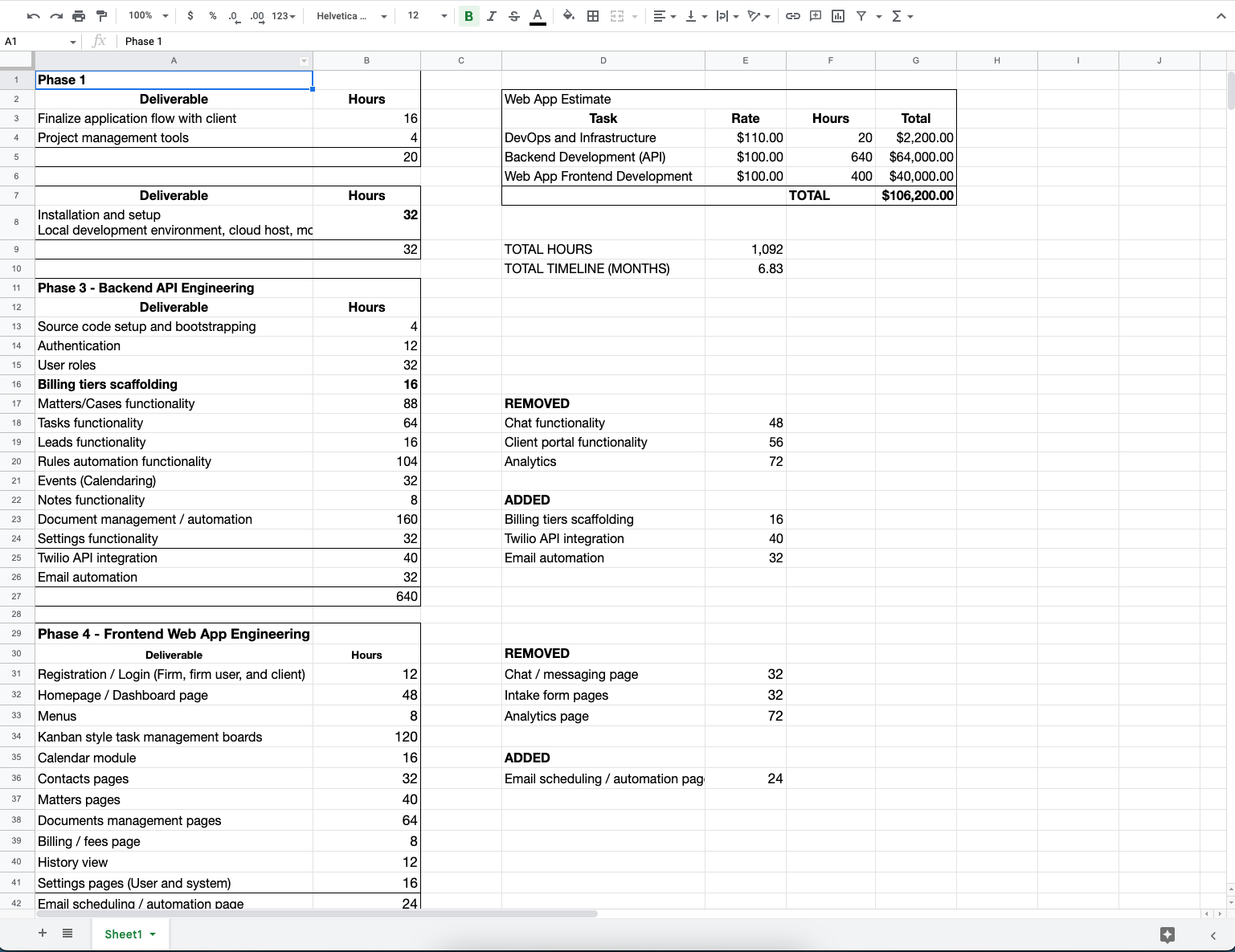Viewport: 1235px width, 952px height.
Task: Select the 'Document management / automation' cell
Action: click(174, 519)
